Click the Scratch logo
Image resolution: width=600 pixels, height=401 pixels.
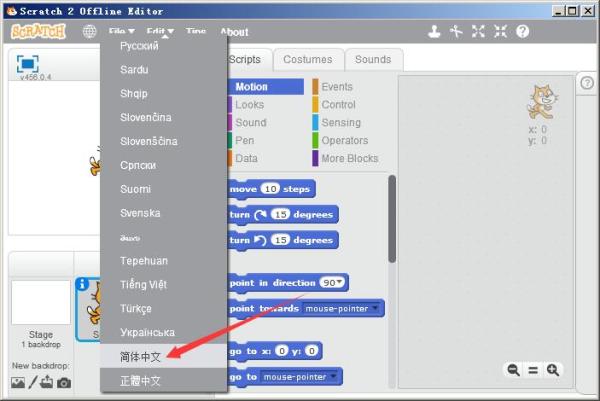click(38, 31)
